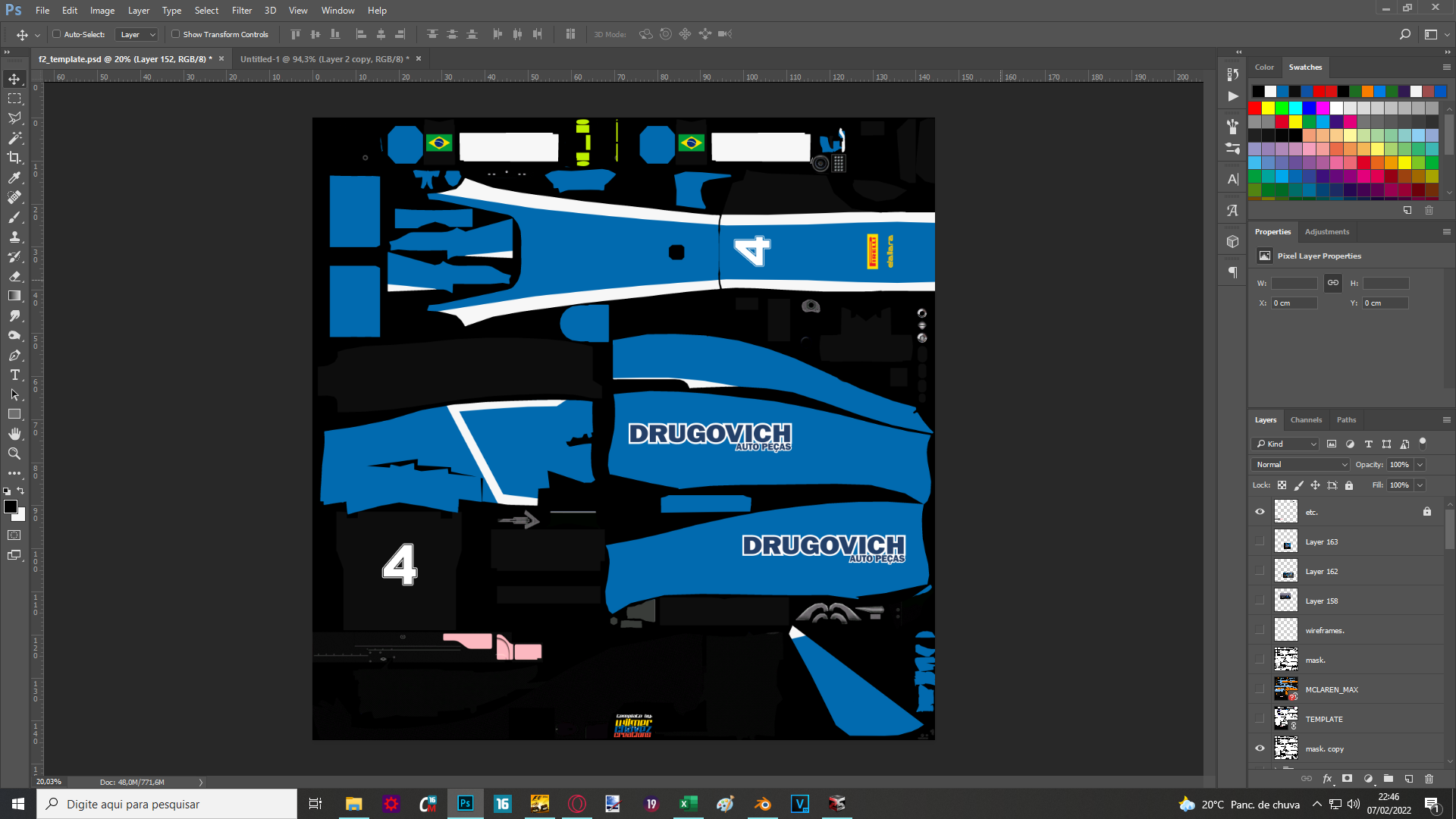Open the Character panel icon

1233,180
